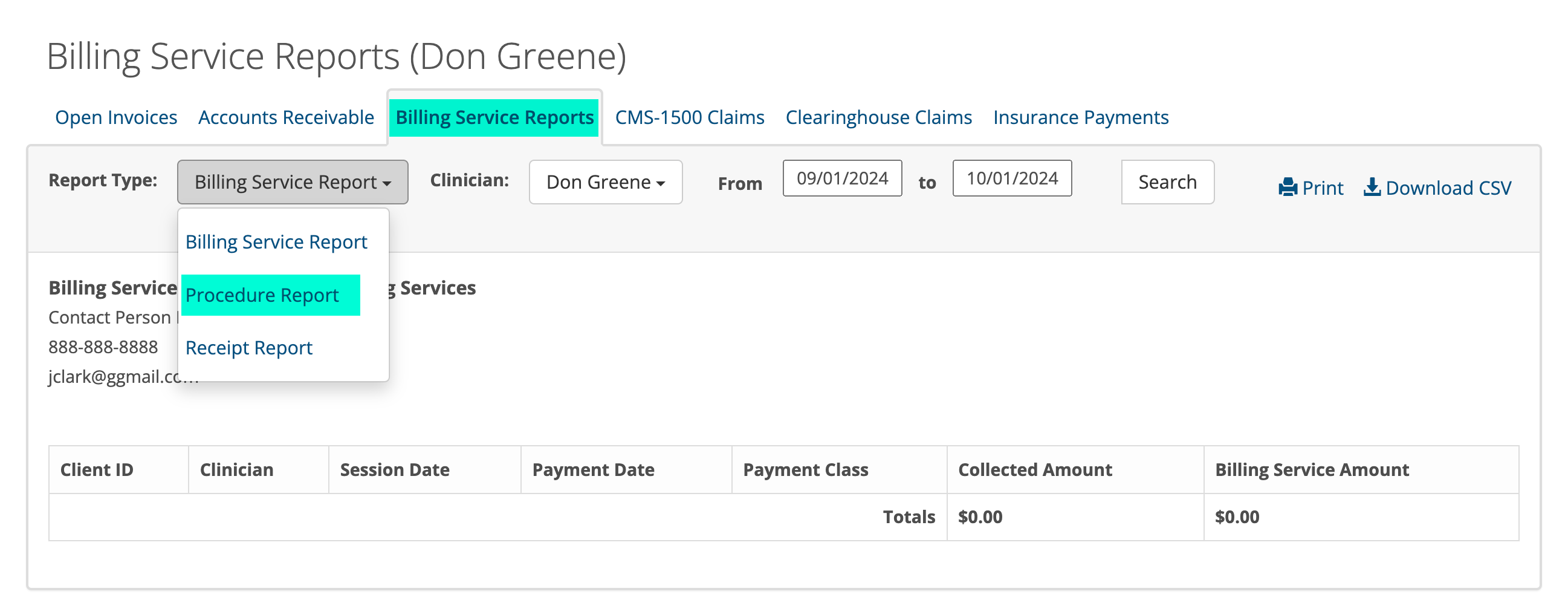Choose Procedure Report from the dropdown list
1568x606 pixels.
(262, 295)
